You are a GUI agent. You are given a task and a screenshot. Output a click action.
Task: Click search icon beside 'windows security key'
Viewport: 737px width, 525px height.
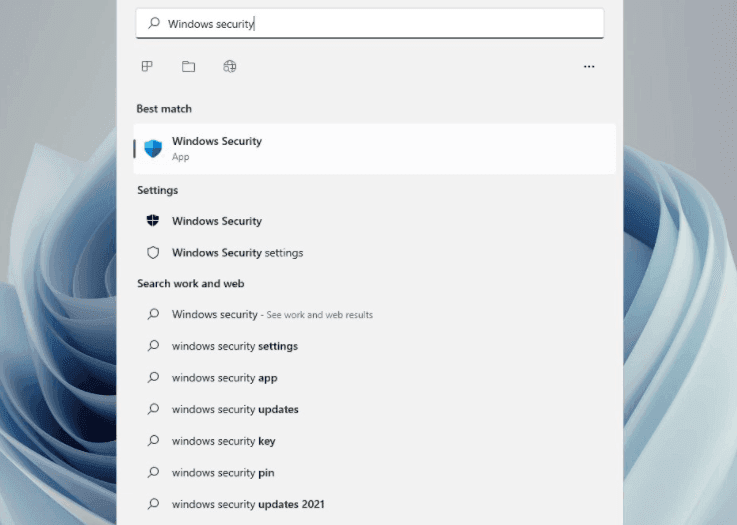coord(153,440)
